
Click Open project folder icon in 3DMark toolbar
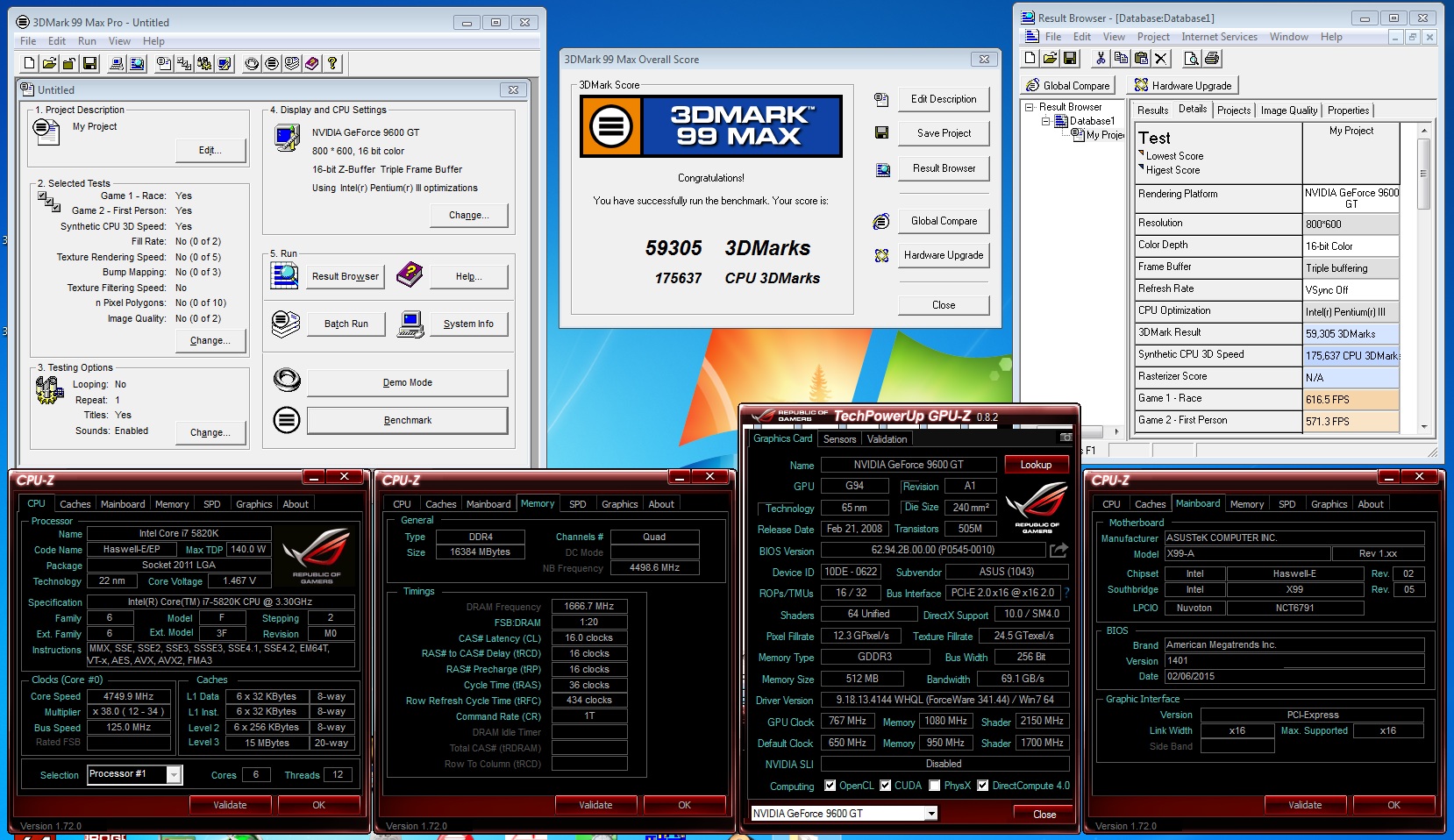[49, 63]
